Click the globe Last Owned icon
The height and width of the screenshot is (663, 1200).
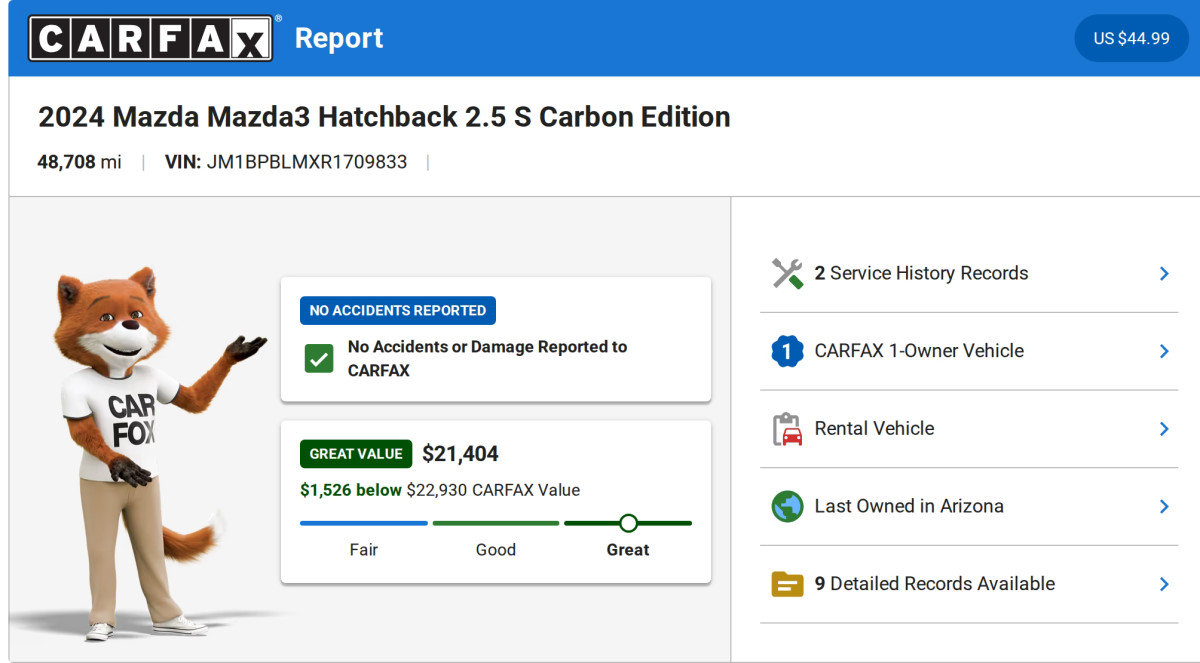point(787,506)
